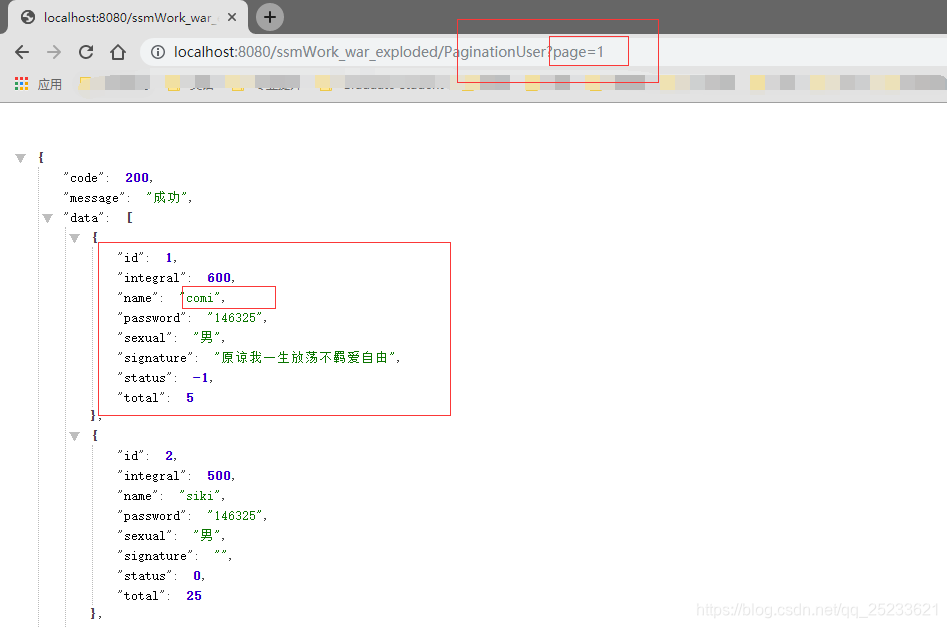Click the message value "成功"
Image resolution: width=947 pixels, height=628 pixels.
point(167,197)
